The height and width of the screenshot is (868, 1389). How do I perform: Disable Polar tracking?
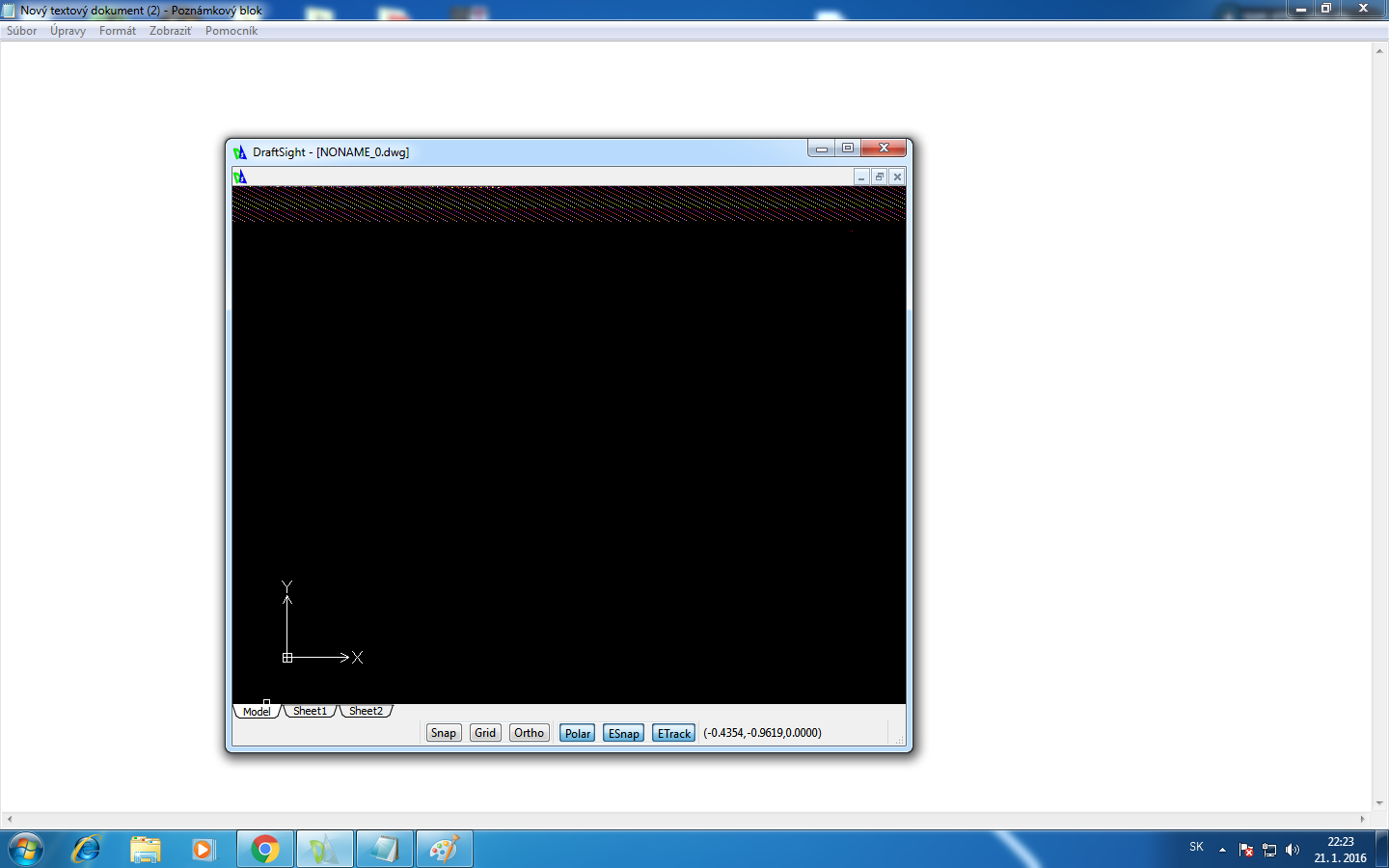point(577,733)
